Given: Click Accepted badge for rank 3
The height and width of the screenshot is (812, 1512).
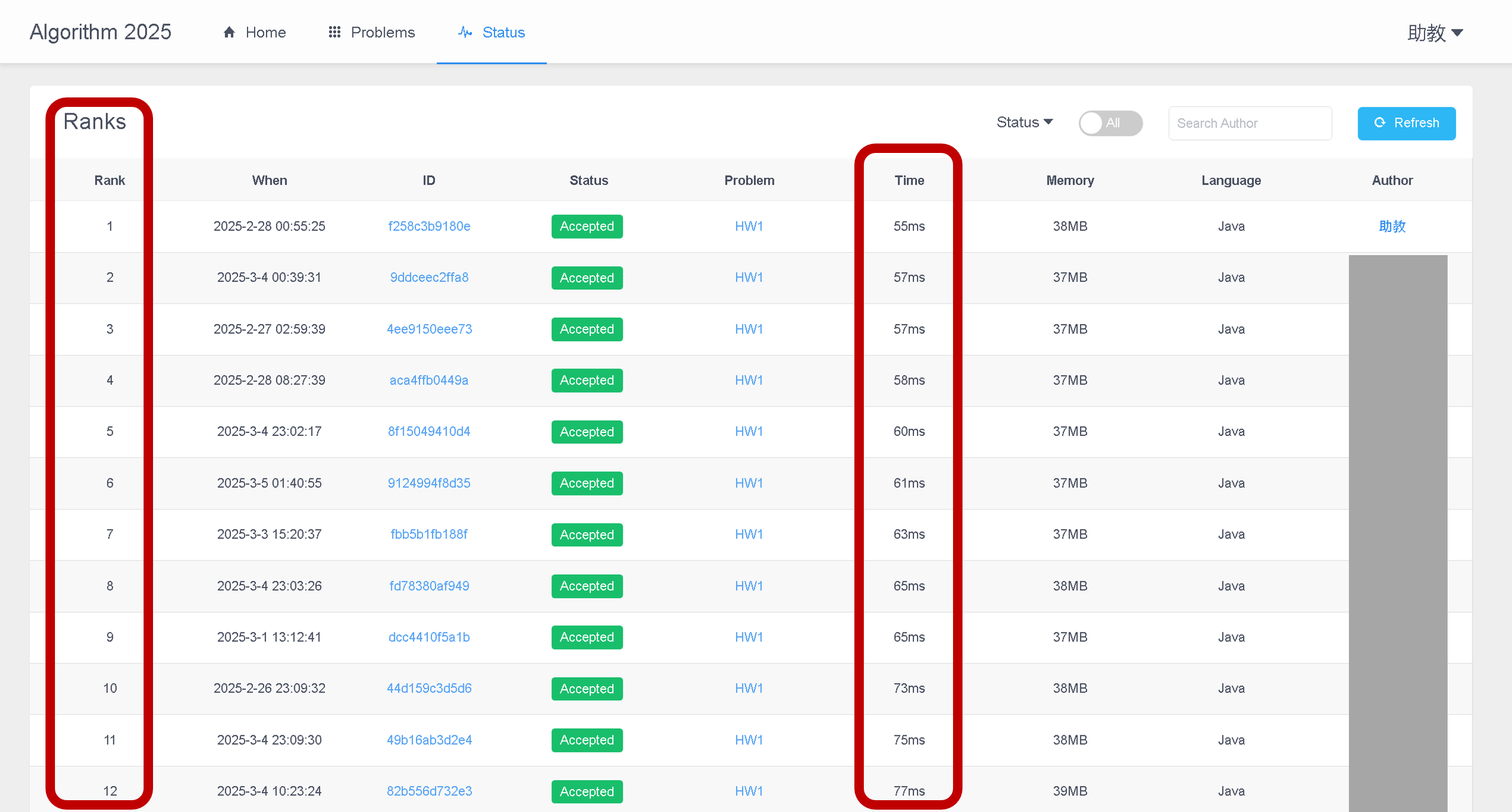Looking at the screenshot, I should pyautogui.click(x=586, y=329).
